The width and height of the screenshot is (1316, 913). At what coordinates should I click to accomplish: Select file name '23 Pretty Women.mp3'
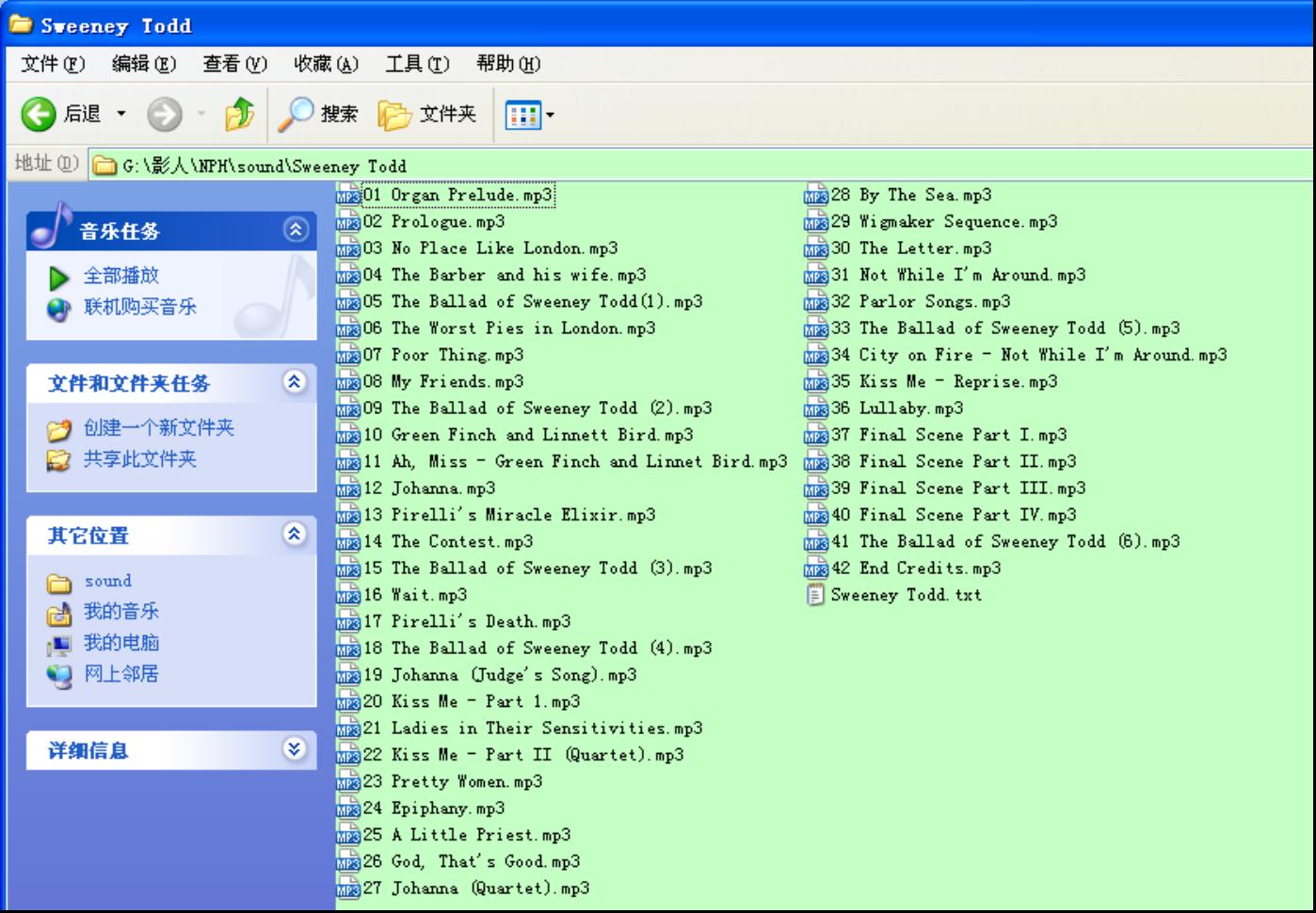point(453,782)
